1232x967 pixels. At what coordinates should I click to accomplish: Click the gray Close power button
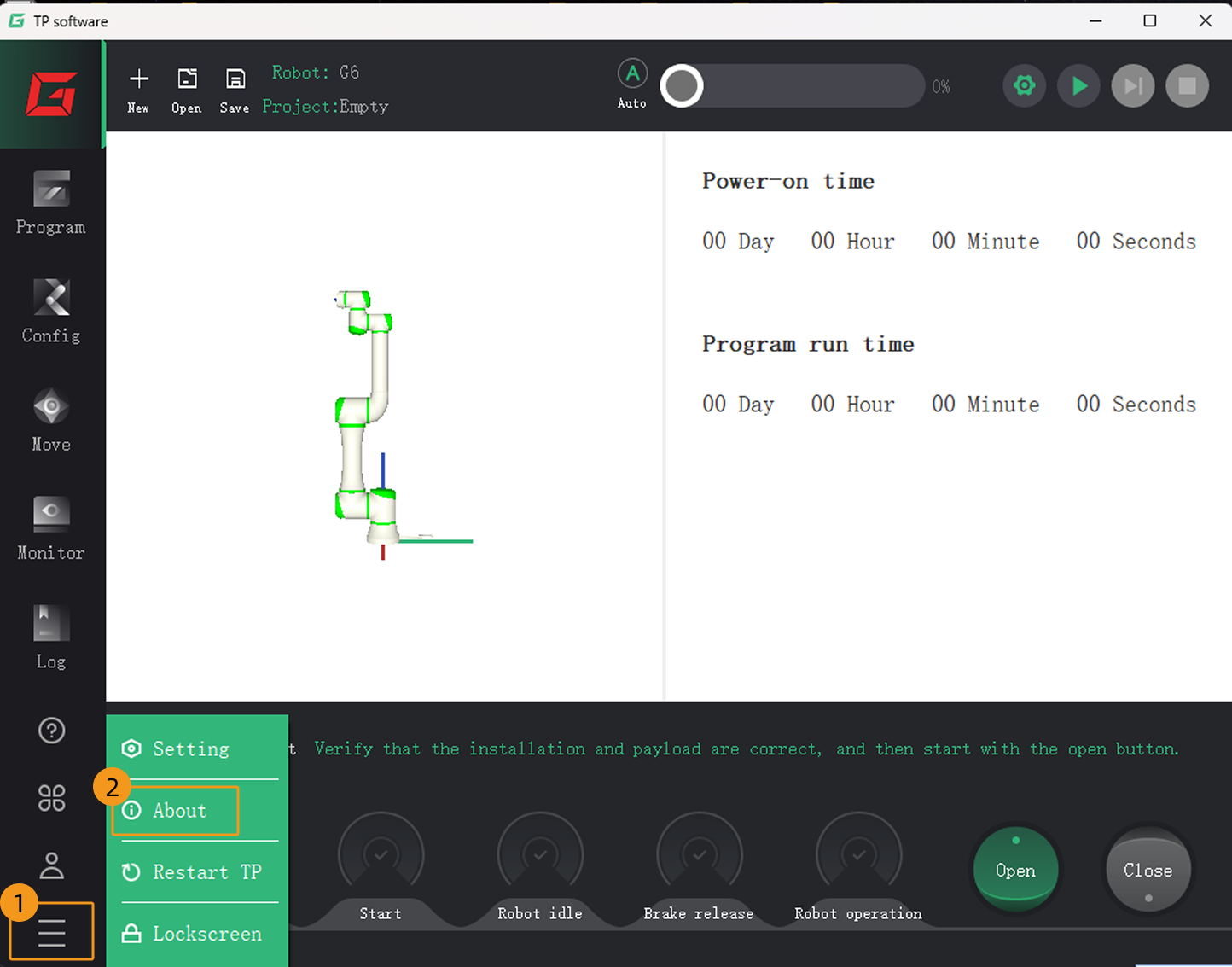[1148, 869]
